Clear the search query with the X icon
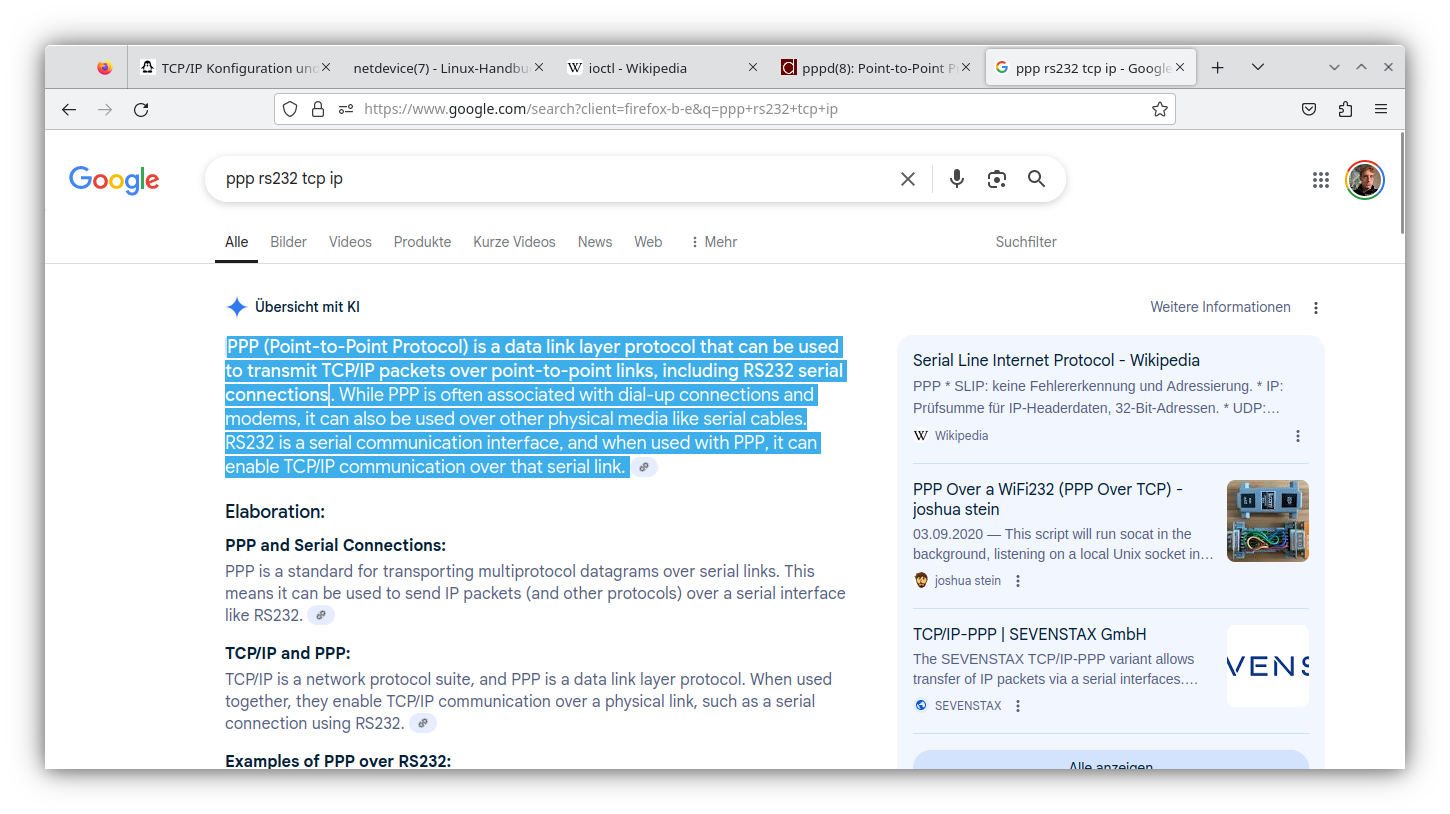 tap(907, 178)
